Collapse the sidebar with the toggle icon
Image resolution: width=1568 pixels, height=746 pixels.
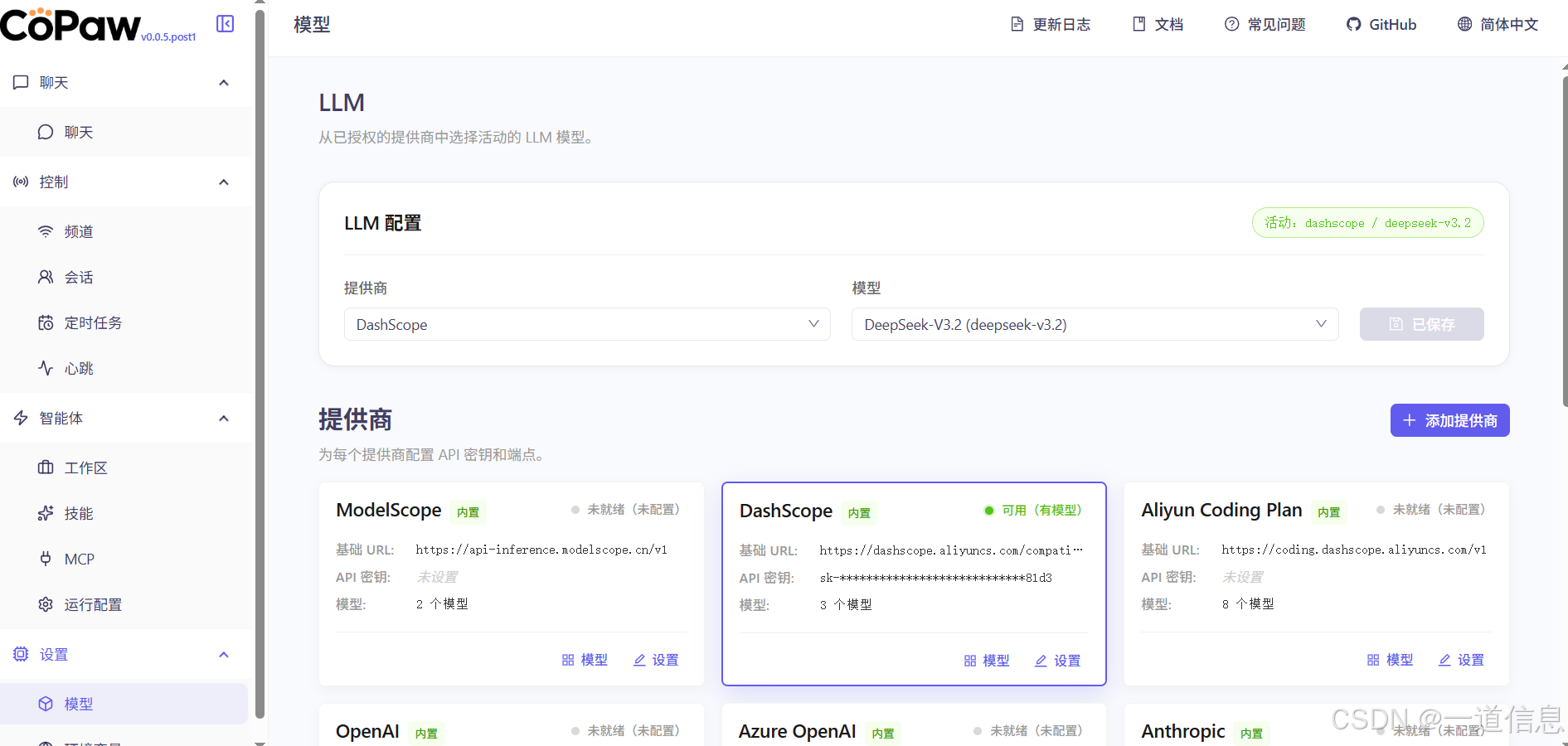(x=225, y=24)
